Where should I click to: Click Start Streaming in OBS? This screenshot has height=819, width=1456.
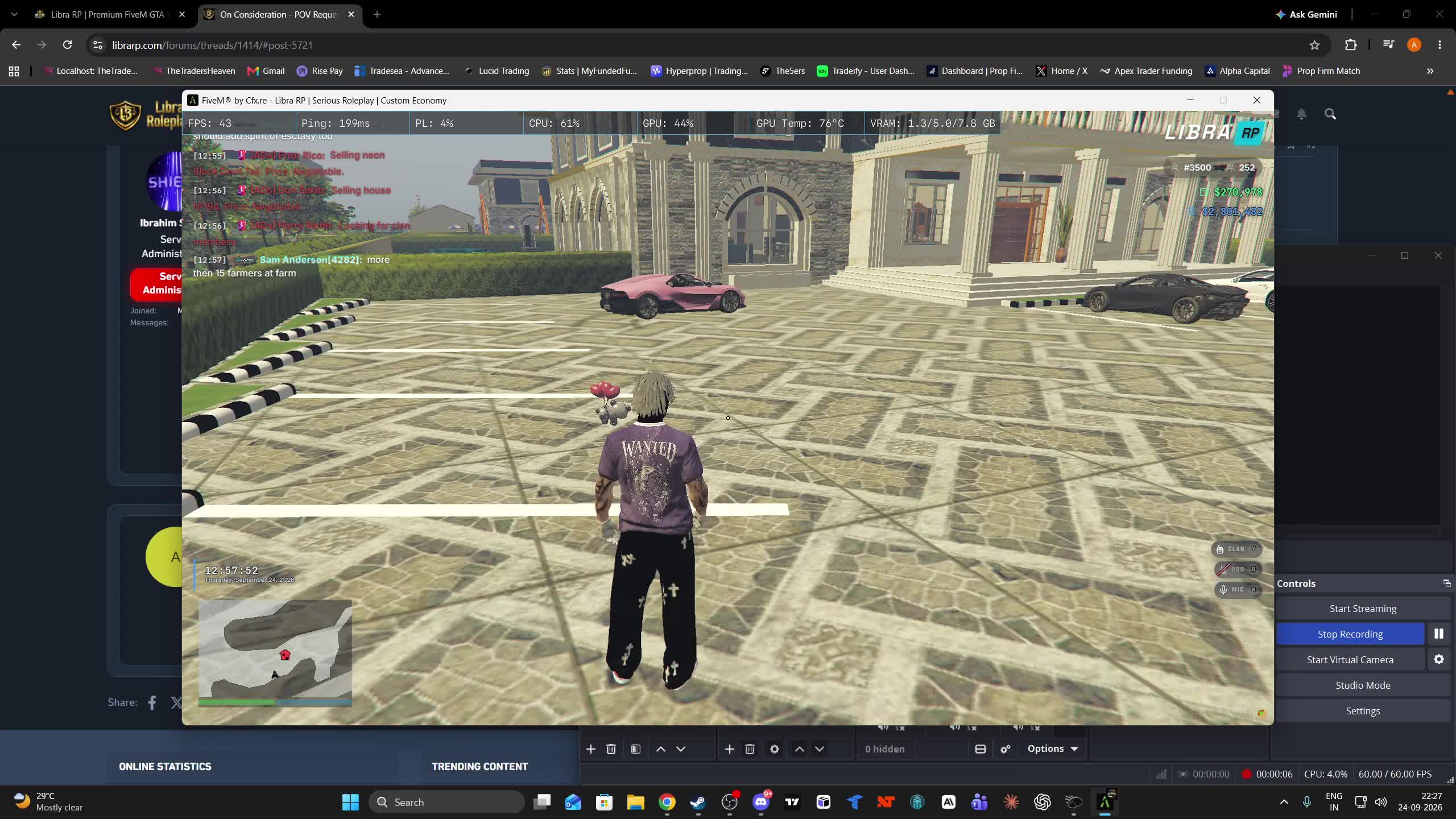point(1363,608)
